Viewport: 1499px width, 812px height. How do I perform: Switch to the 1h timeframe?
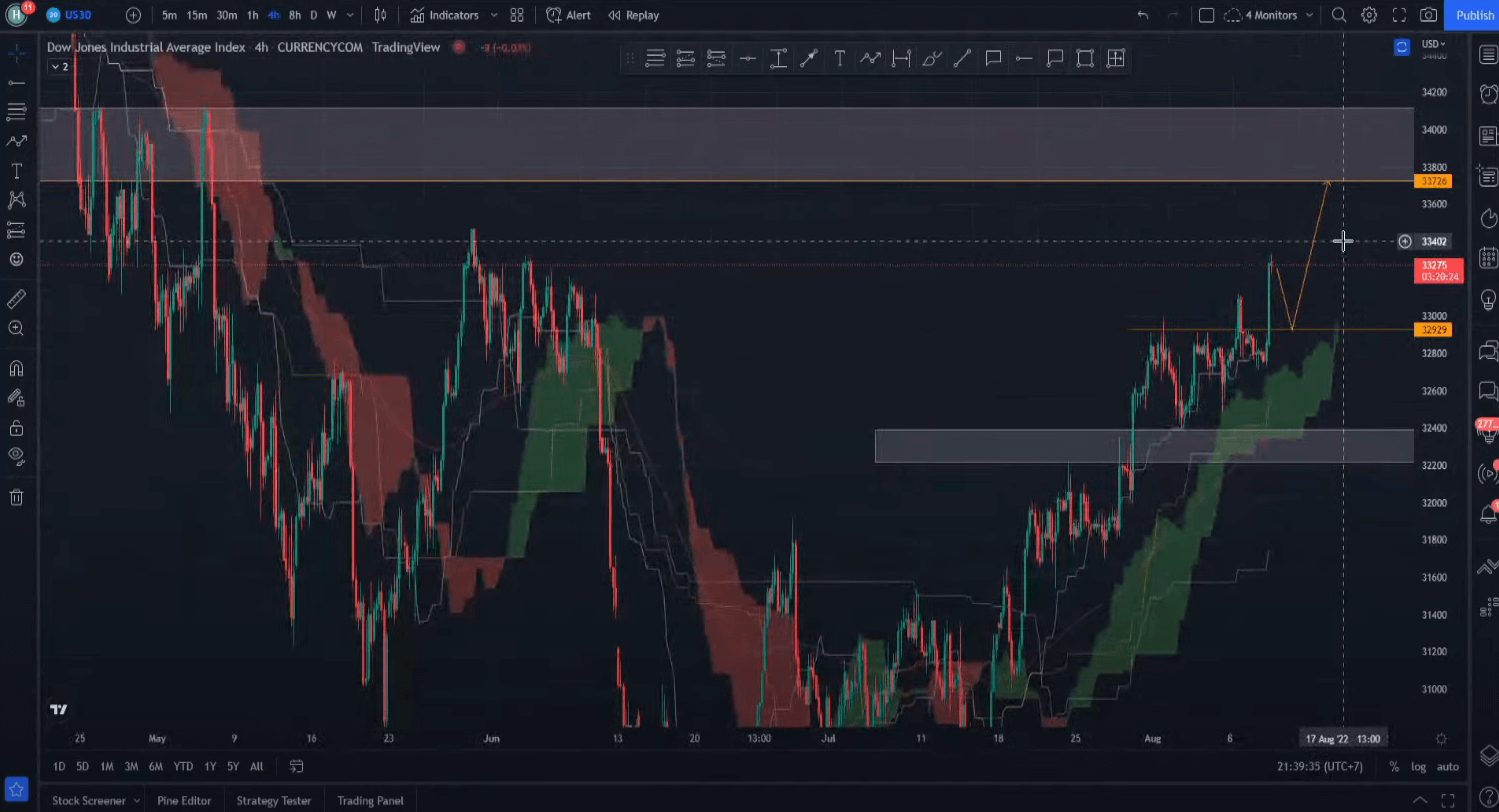coord(253,15)
